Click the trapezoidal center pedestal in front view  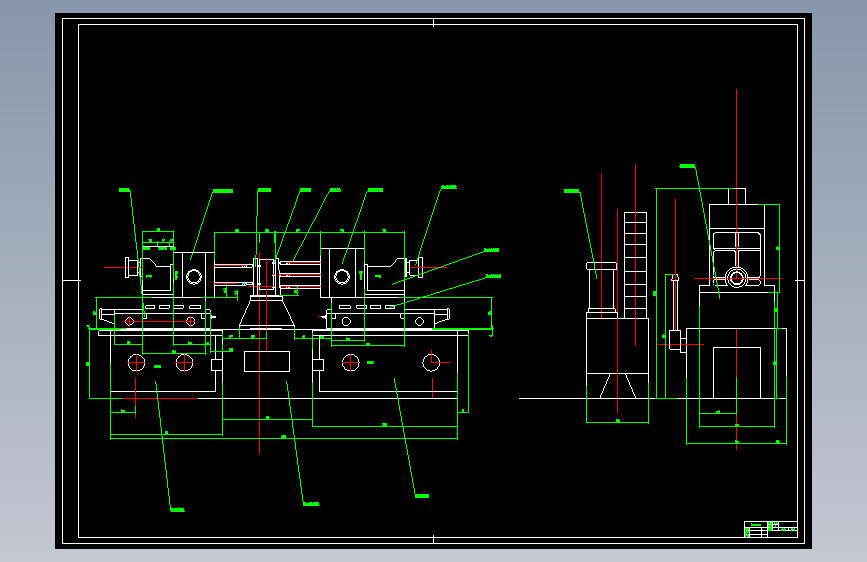point(267,314)
